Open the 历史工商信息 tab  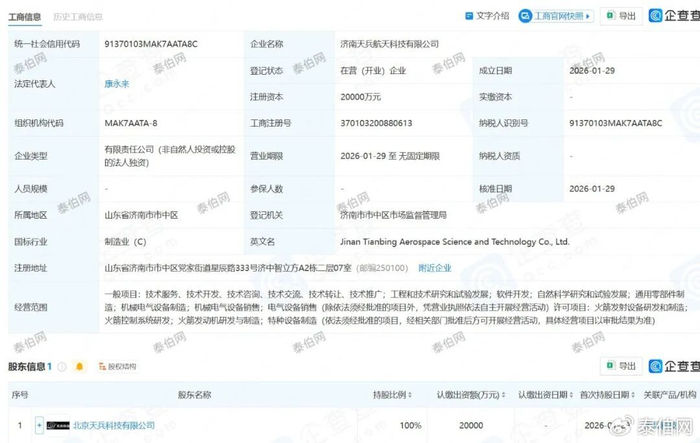coord(78,17)
